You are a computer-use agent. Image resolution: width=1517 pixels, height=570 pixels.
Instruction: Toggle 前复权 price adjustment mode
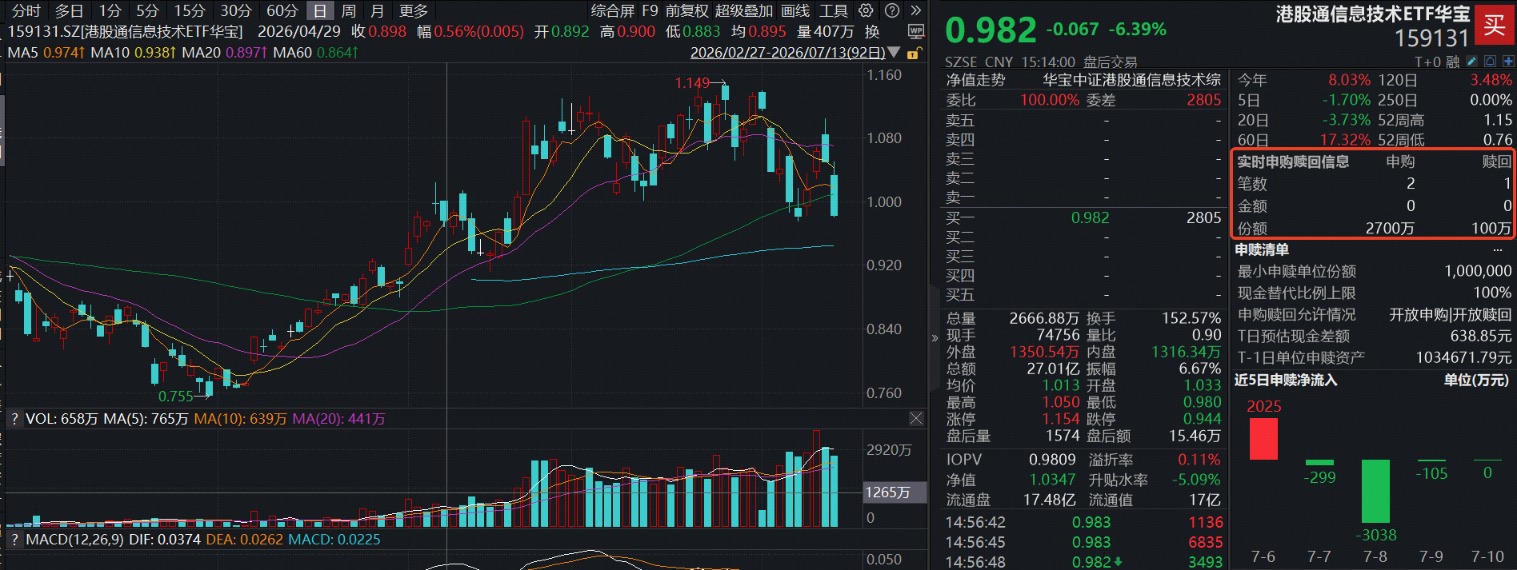[687, 11]
